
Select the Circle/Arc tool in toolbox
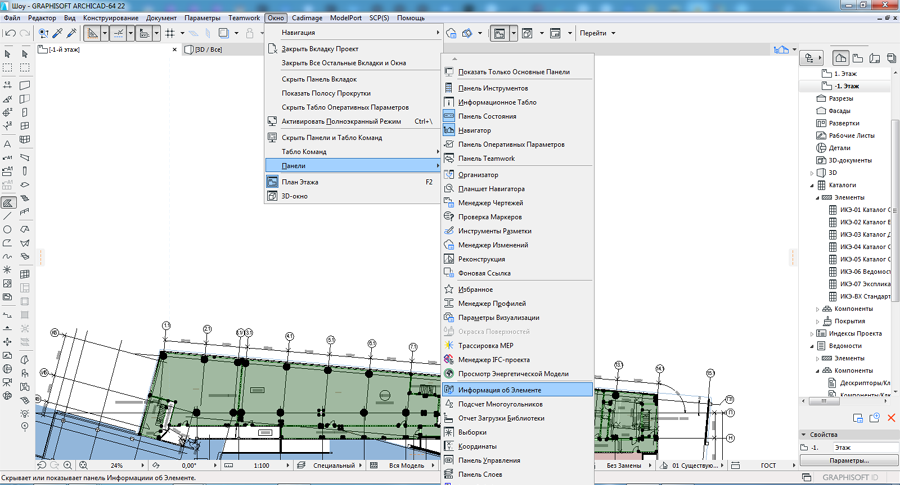(7, 230)
